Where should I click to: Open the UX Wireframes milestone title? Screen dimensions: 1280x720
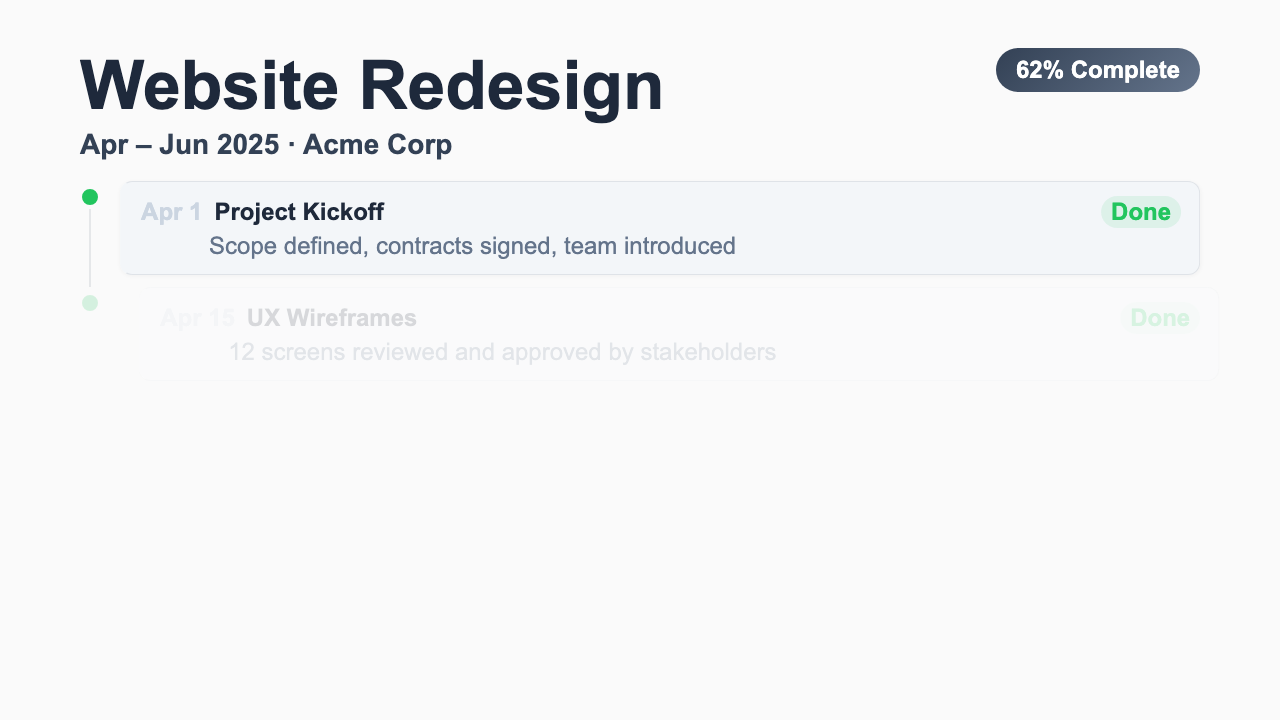coord(331,318)
